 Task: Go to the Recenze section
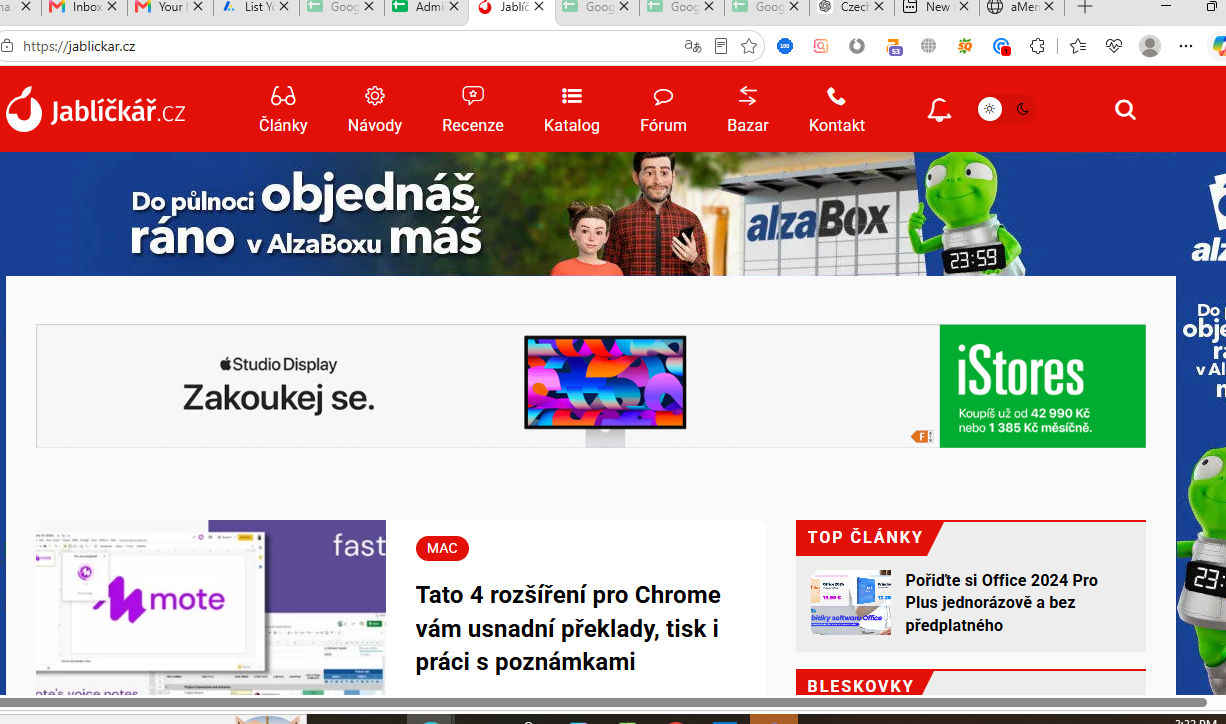coord(473,109)
